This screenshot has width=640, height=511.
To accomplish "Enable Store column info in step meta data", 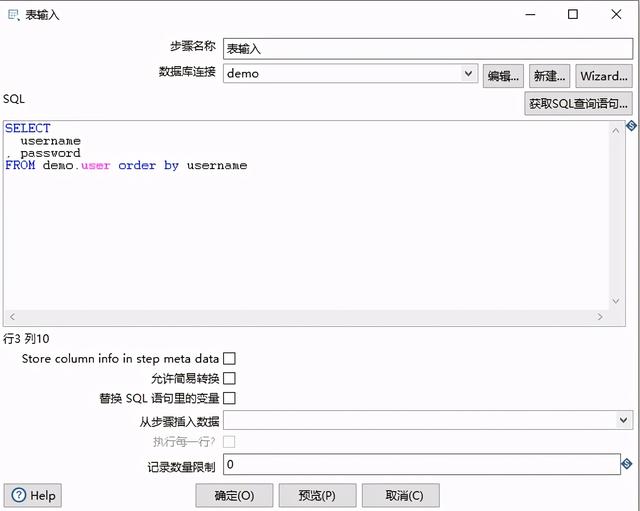I will coord(229,358).
